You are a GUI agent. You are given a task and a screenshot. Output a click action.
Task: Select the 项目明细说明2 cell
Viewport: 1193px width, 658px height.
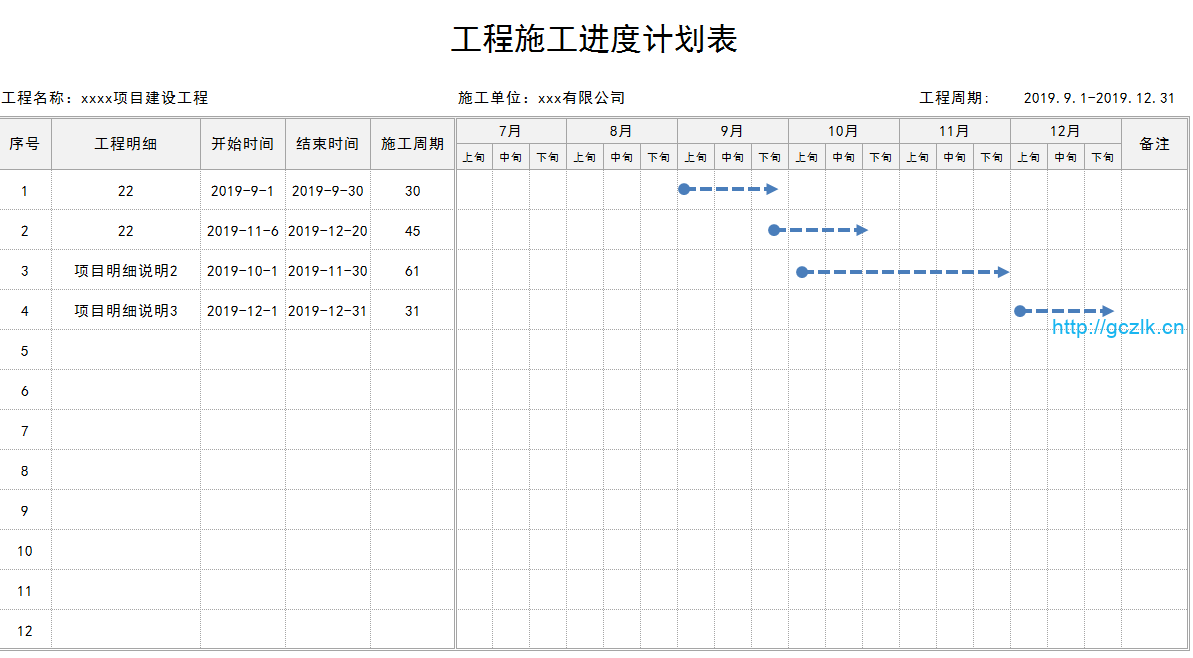pyautogui.click(x=125, y=271)
